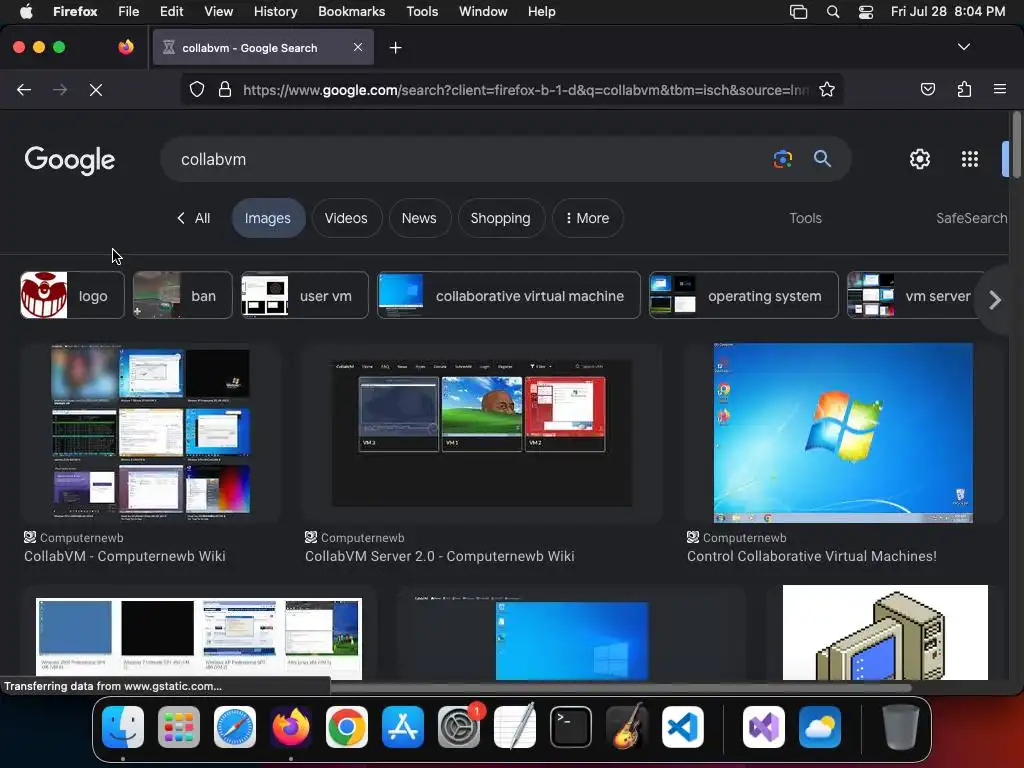Open the Firefox hamburger application menu

pyautogui.click(x=999, y=89)
